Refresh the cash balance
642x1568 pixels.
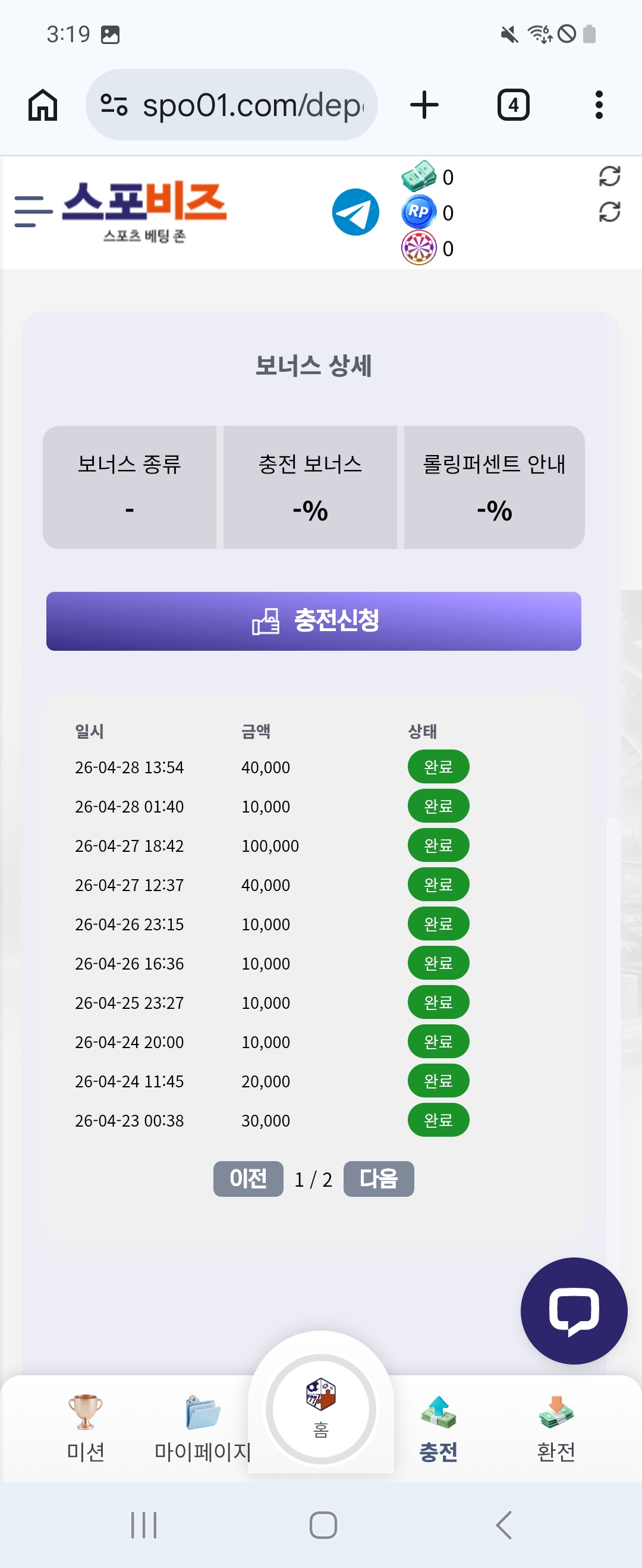(x=609, y=177)
